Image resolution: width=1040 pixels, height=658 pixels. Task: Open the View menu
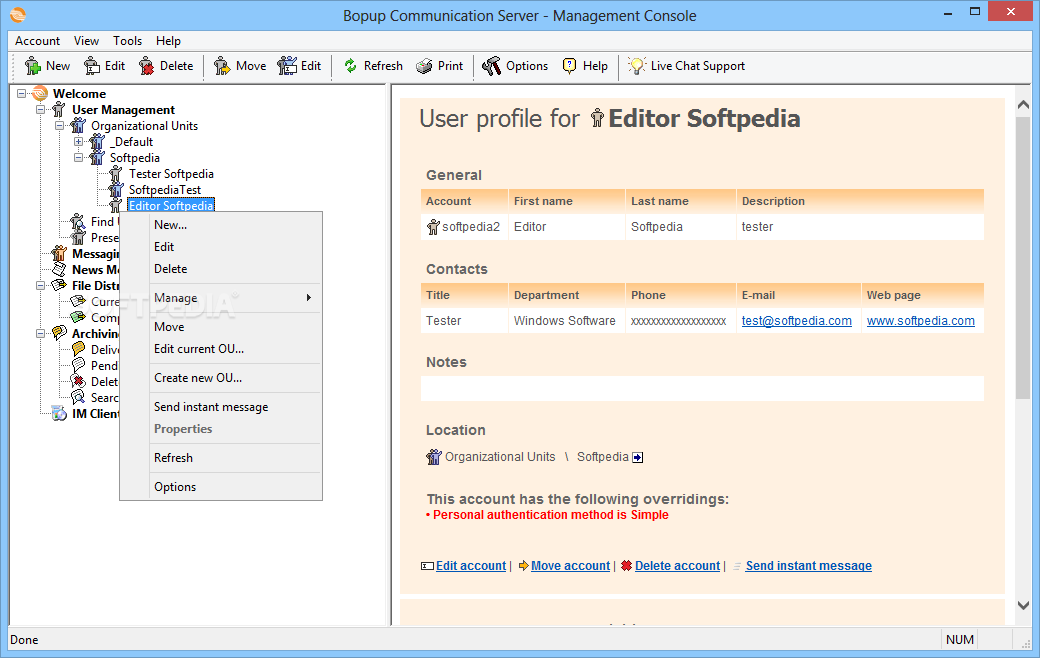86,41
